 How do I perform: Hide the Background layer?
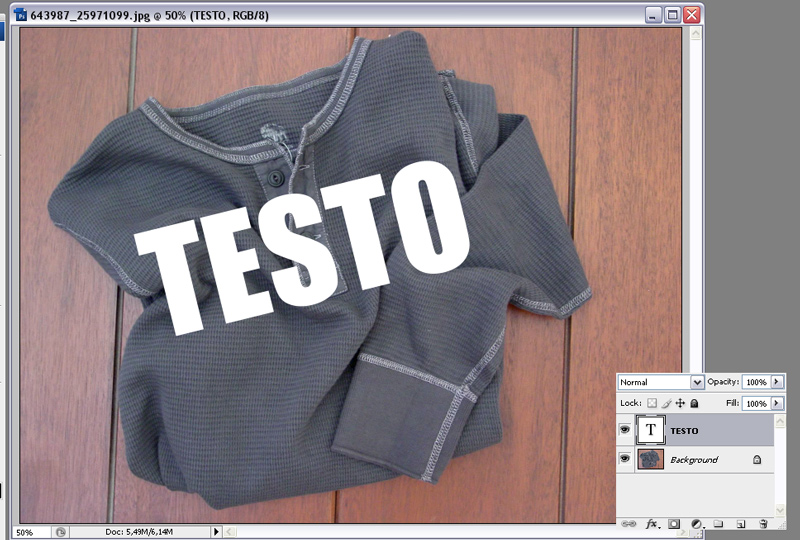624,458
